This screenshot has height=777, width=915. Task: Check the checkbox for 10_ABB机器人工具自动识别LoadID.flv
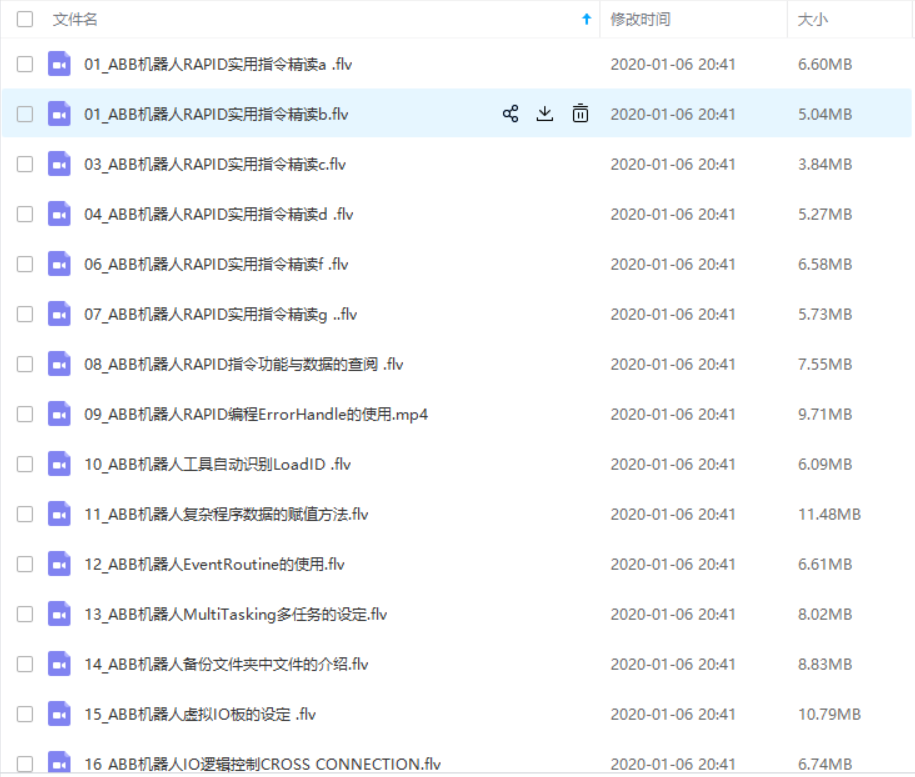click(24, 463)
